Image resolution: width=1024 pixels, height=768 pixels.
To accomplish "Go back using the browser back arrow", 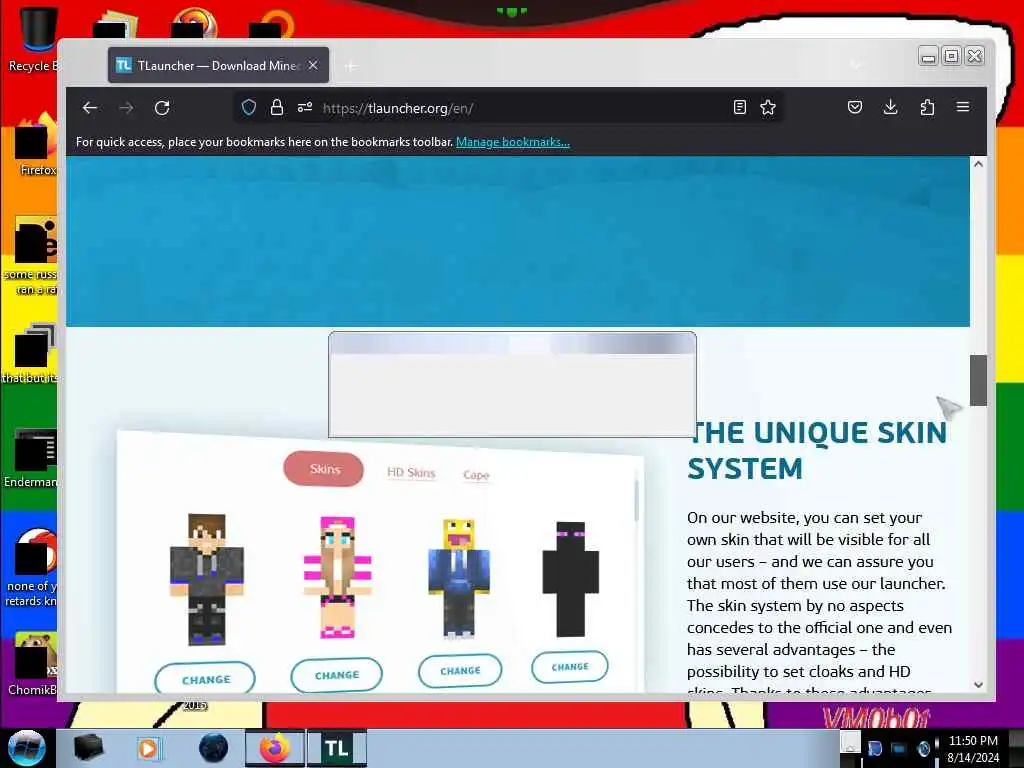I will pyautogui.click(x=90, y=108).
